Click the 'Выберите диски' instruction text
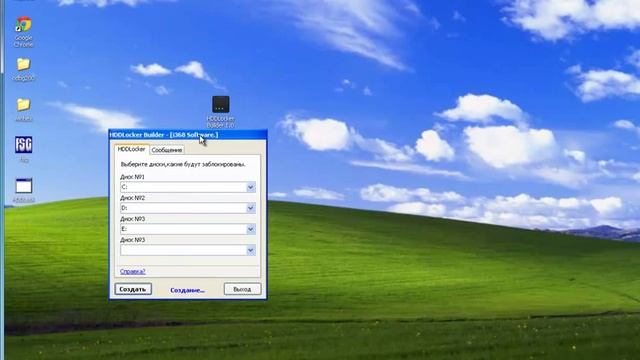The height and width of the screenshot is (360, 640). click(183, 164)
